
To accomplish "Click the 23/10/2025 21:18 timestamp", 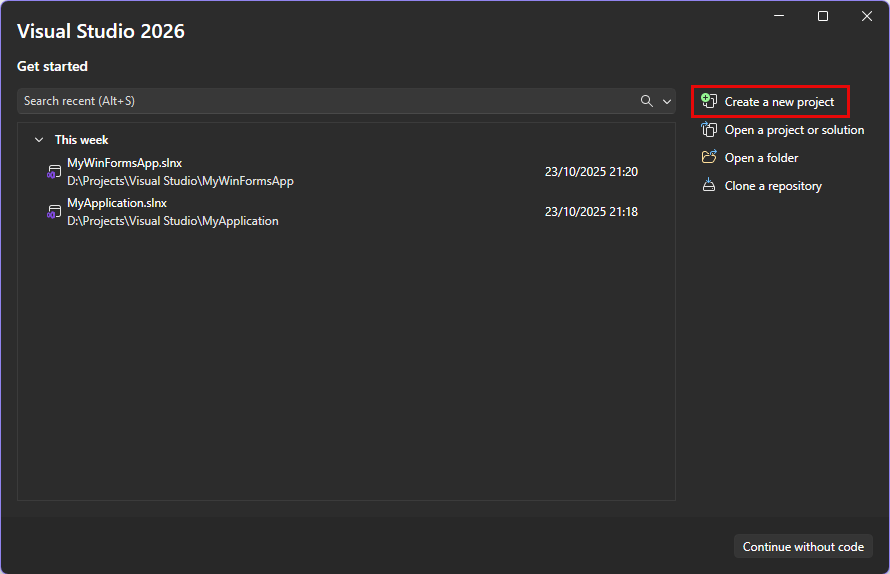I will point(591,211).
